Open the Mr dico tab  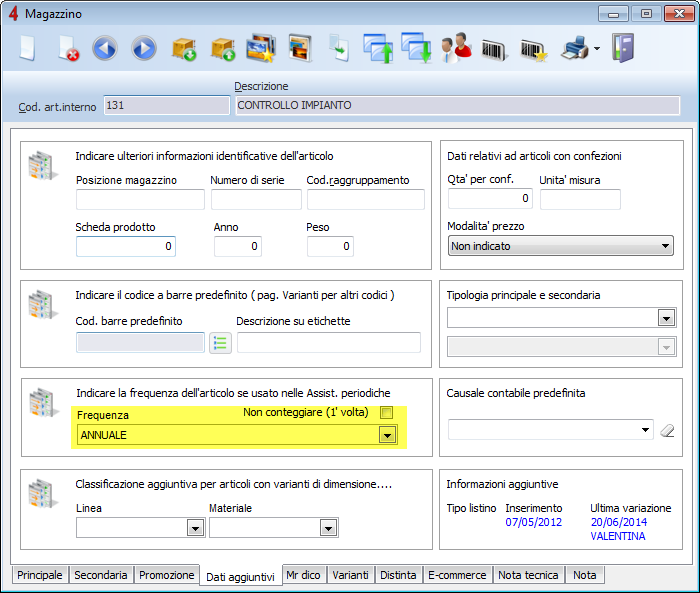click(303, 575)
